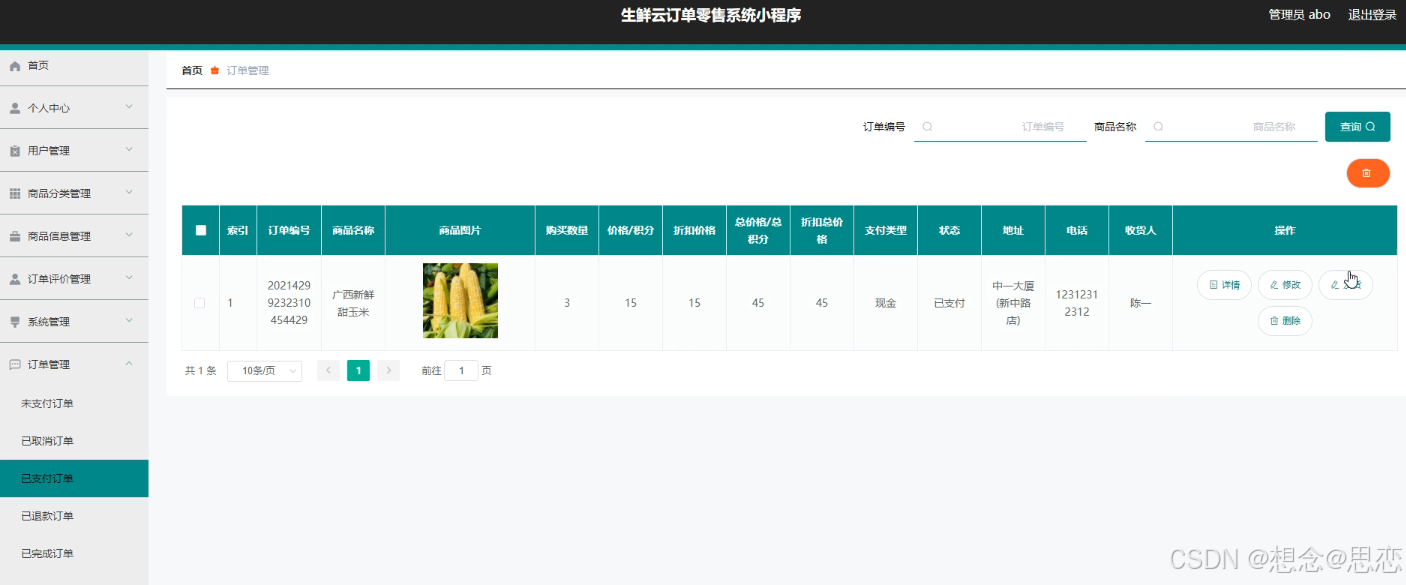Viewport: 1406px width, 585px height.
Task: Click the clipboard icon for 用户管理
Action: [x=15, y=151]
